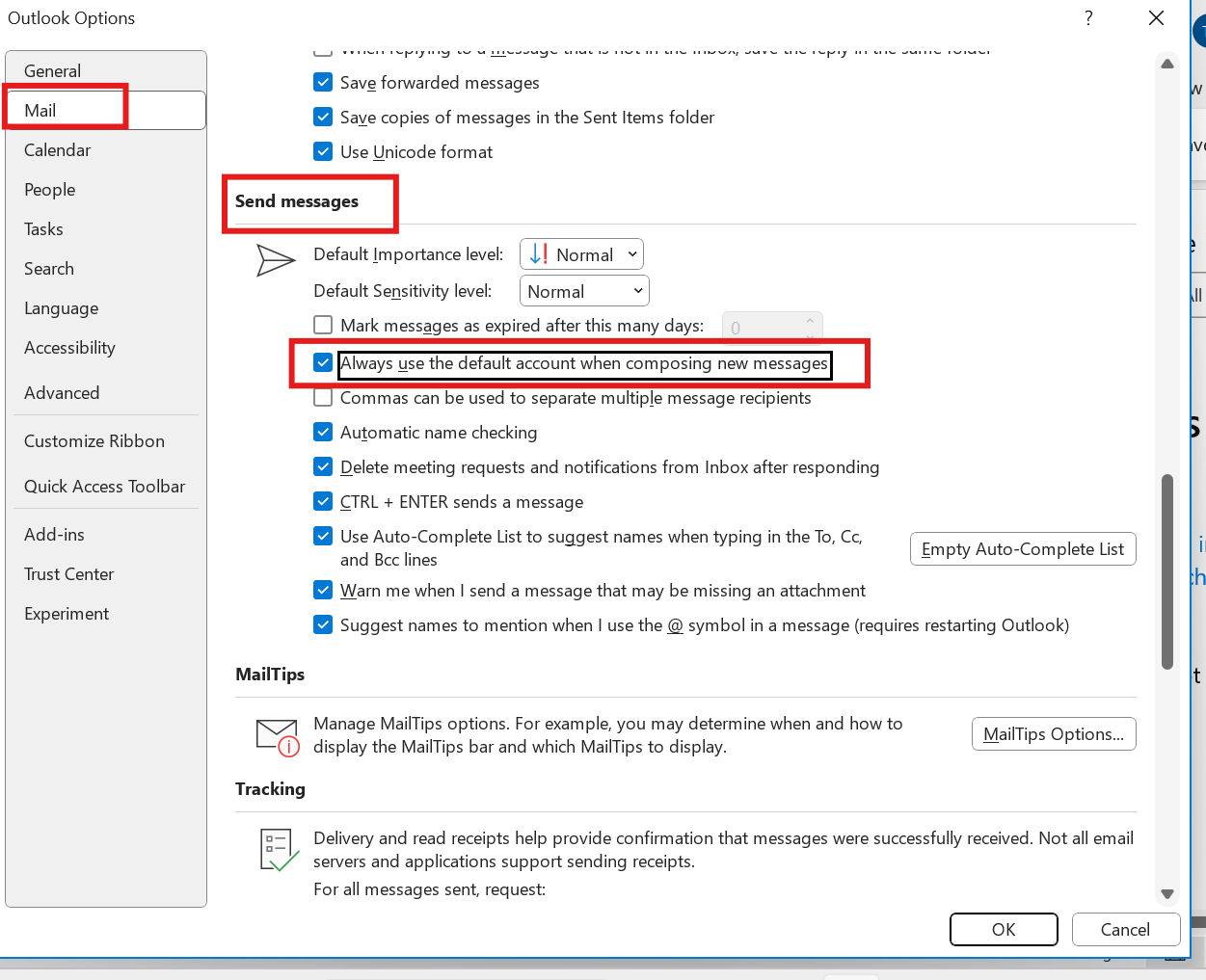This screenshot has height=980, width=1206.
Task: Toggle Automatic name checking checkbox
Action: (323, 433)
